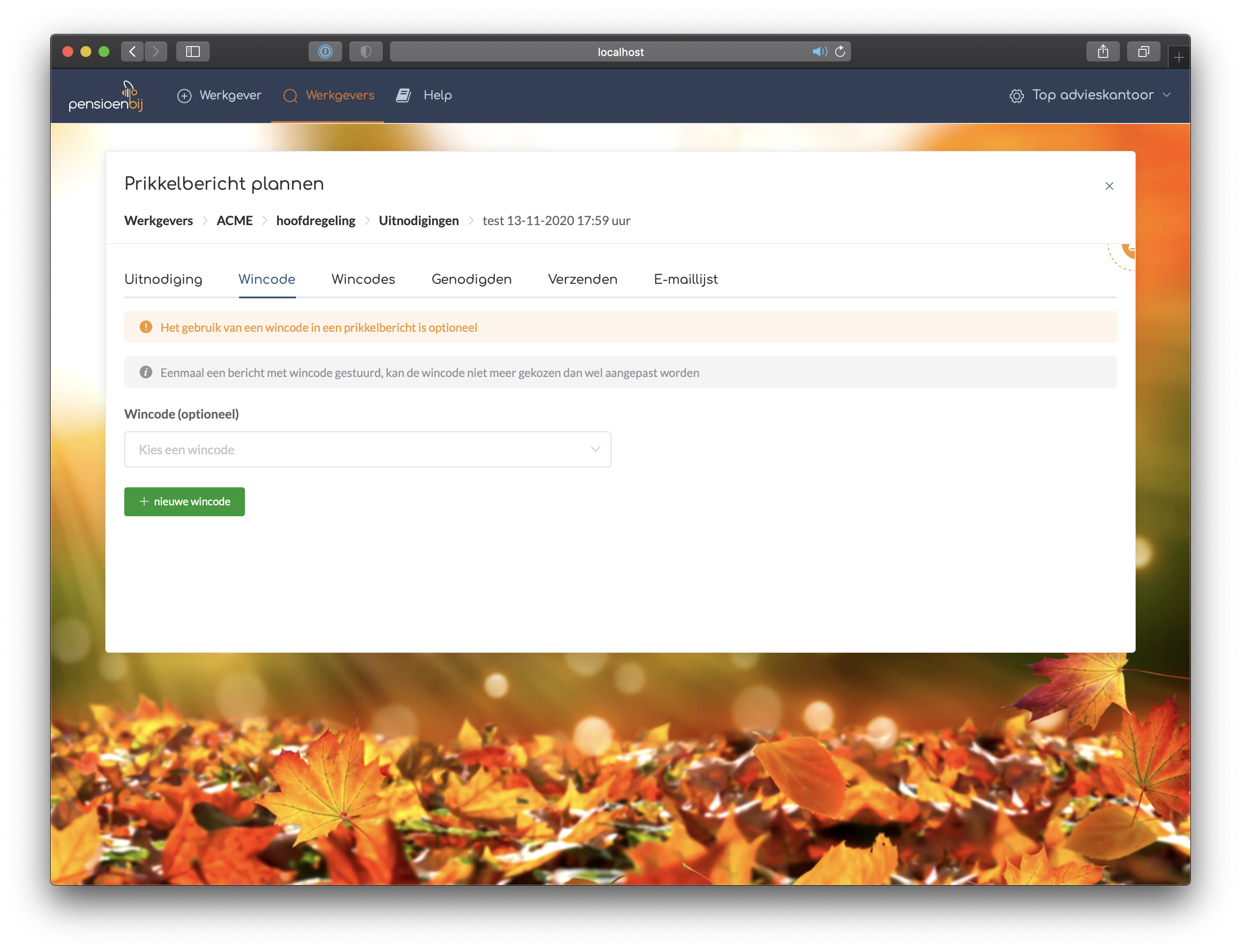Go to ACME in the breadcrumb
The width and height of the screenshot is (1241, 952).
pyautogui.click(x=235, y=221)
